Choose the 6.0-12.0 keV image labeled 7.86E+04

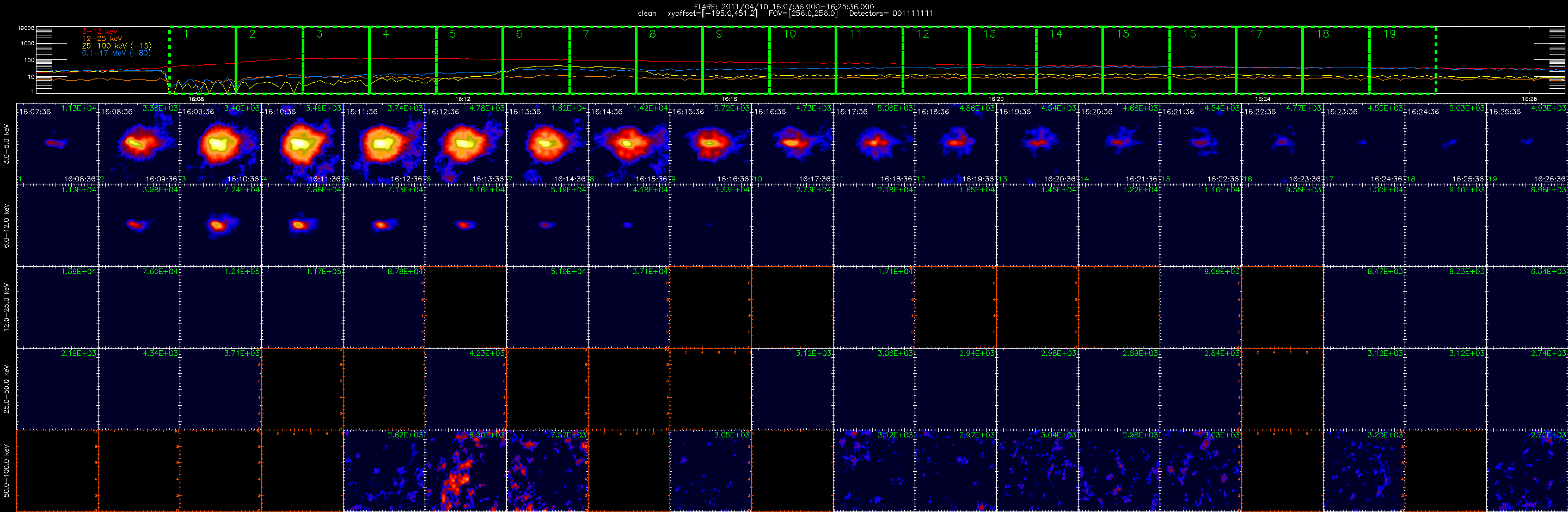click(x=303, y=225)
